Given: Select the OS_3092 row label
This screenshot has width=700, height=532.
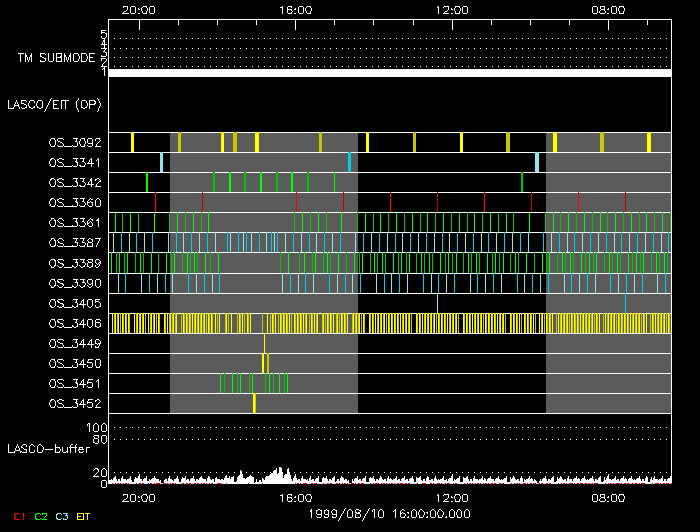Looking at the screenshot, I should coord(74,143).
